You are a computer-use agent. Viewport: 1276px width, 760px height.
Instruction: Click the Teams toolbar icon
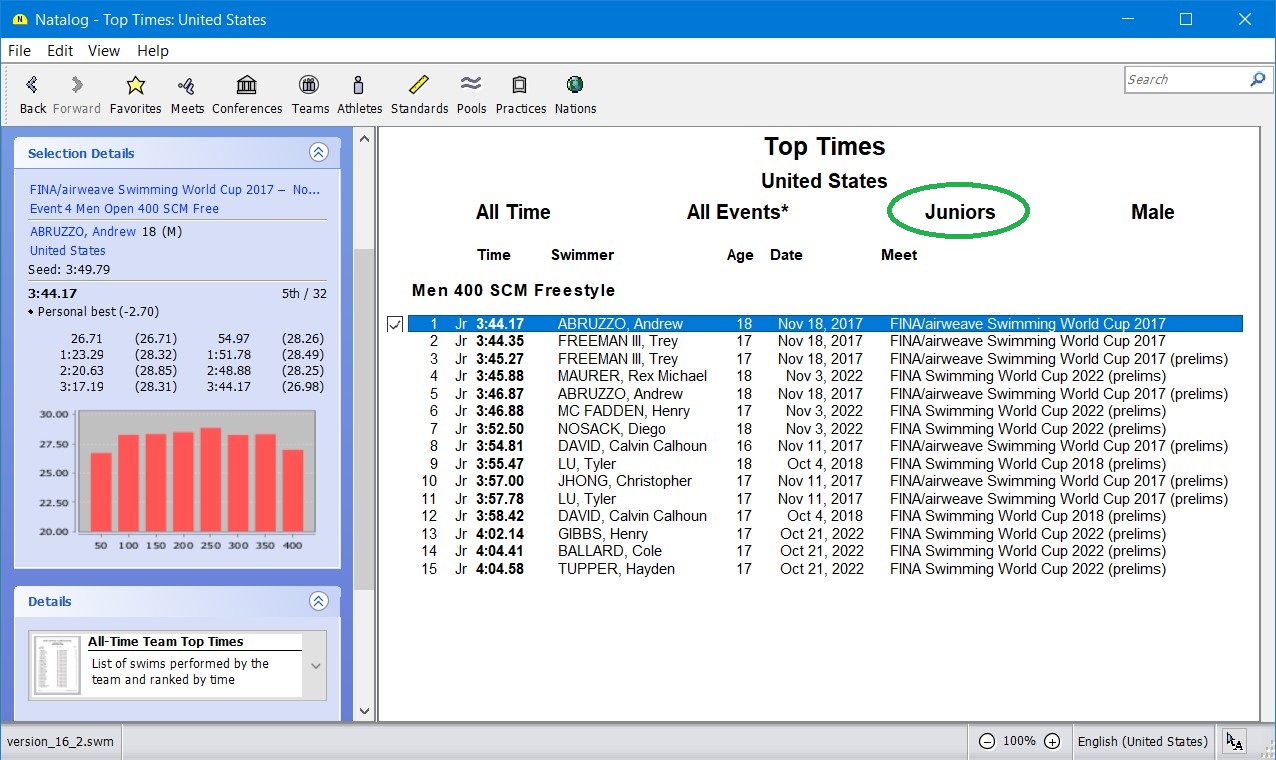[x=310, y=85]
